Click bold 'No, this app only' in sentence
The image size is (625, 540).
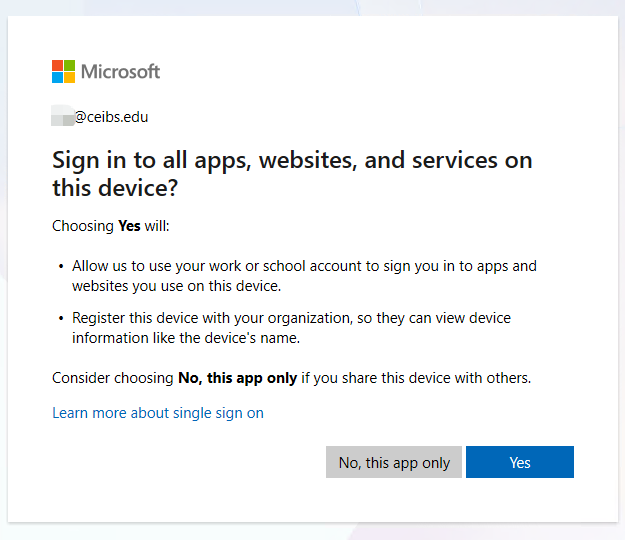coord(237,378)
